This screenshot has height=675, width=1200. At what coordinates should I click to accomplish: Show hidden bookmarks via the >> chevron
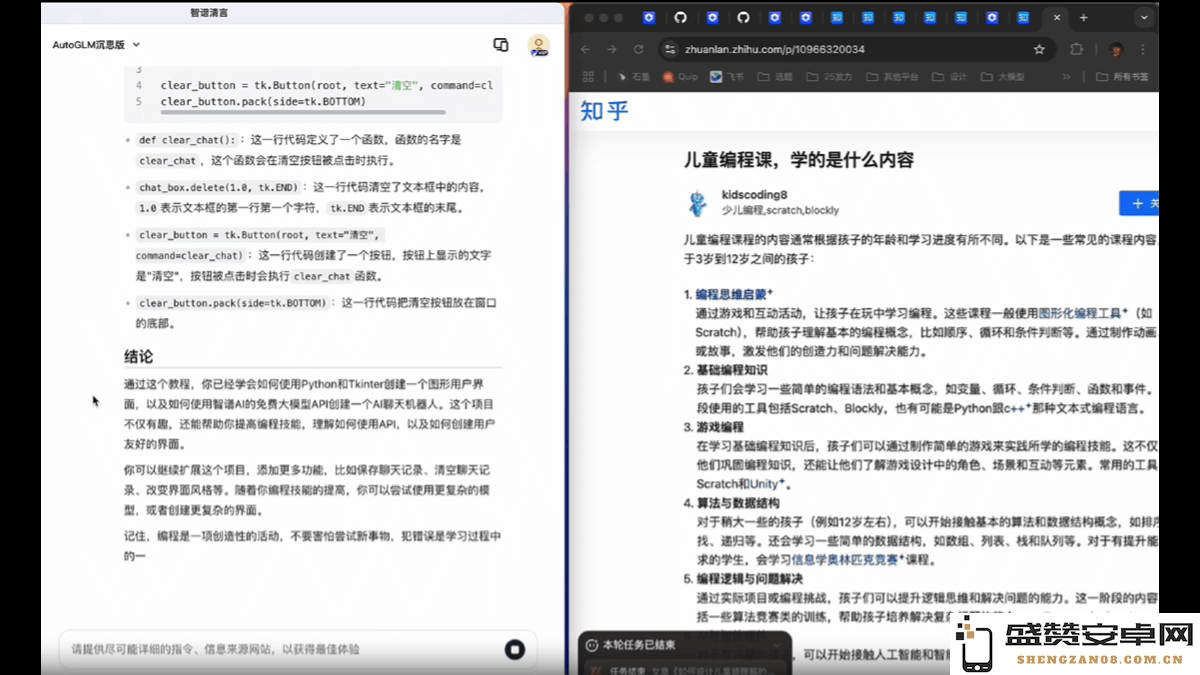(x=1066, y=77)
